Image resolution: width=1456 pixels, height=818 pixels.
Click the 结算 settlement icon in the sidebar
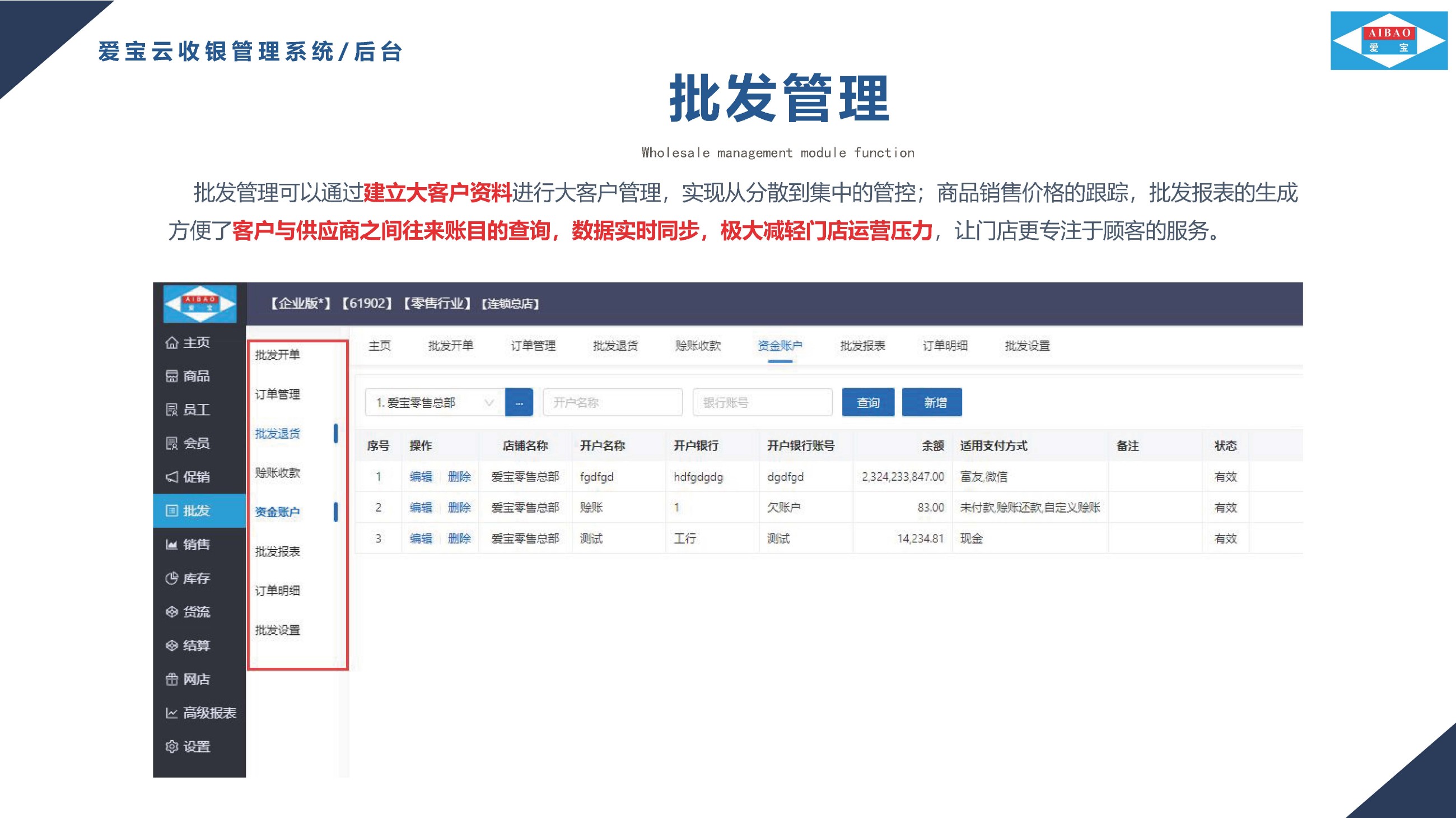tap(171, 645)
